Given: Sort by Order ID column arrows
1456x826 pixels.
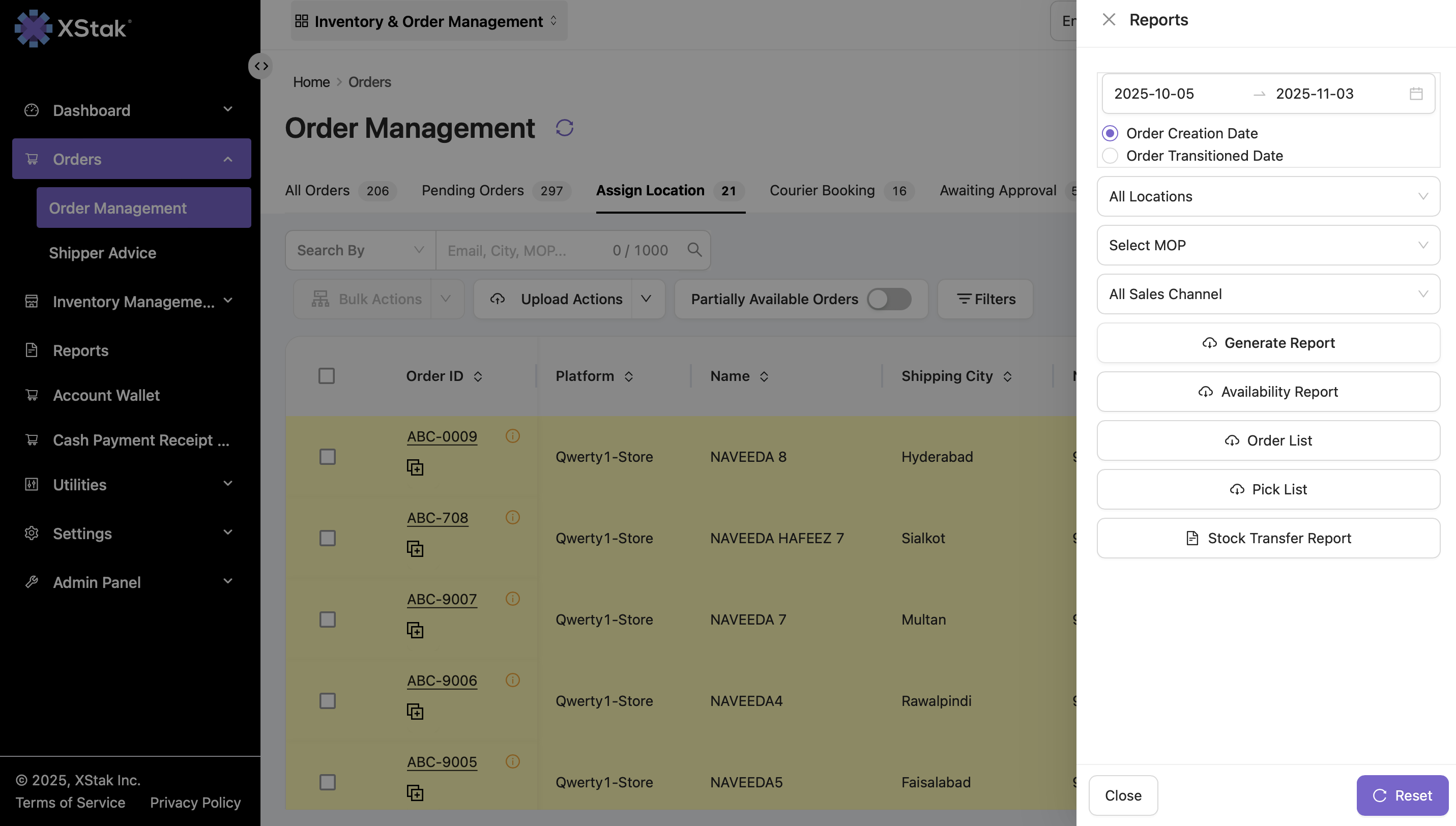Looking at the screenshot, I should 478,377.
